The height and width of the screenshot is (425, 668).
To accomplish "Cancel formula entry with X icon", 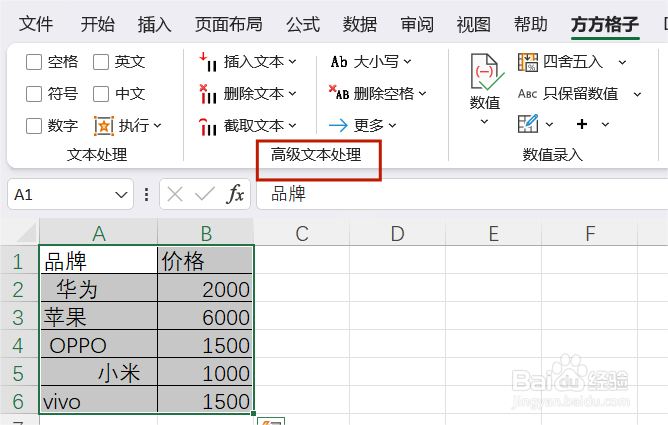I will coord(175,195).
